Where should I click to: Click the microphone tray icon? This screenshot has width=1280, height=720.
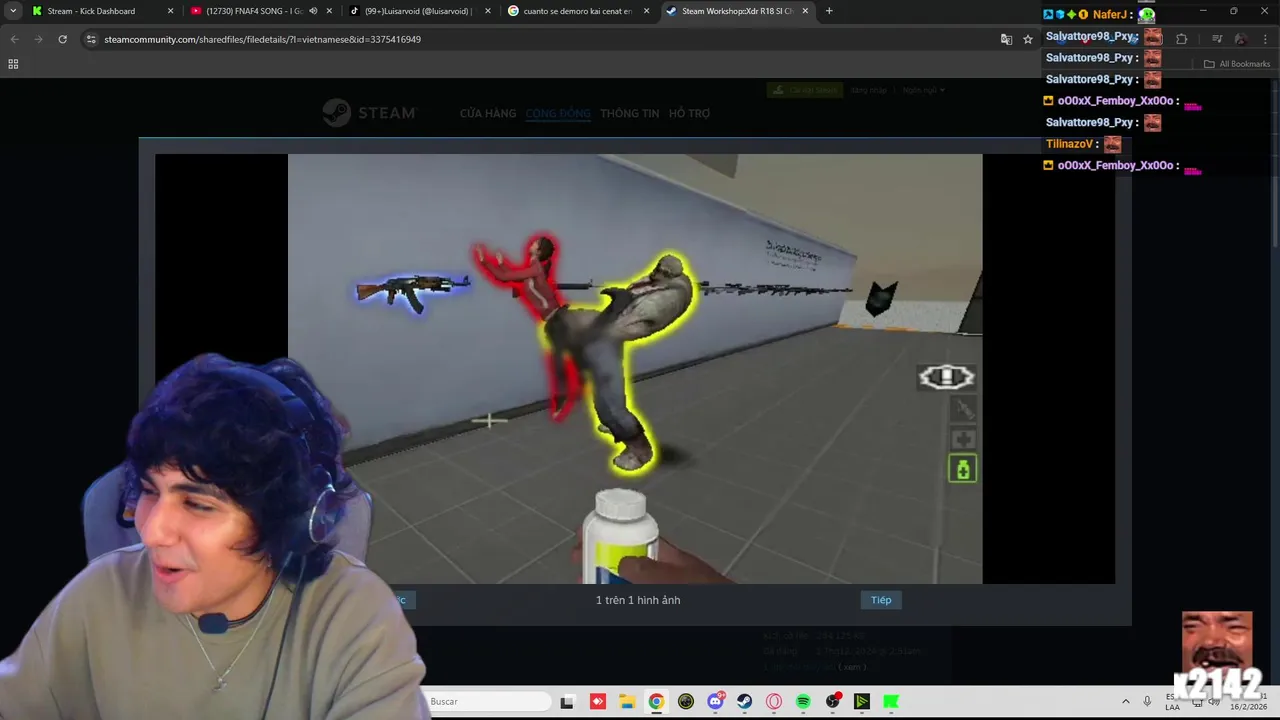[x=1147, y=702]
